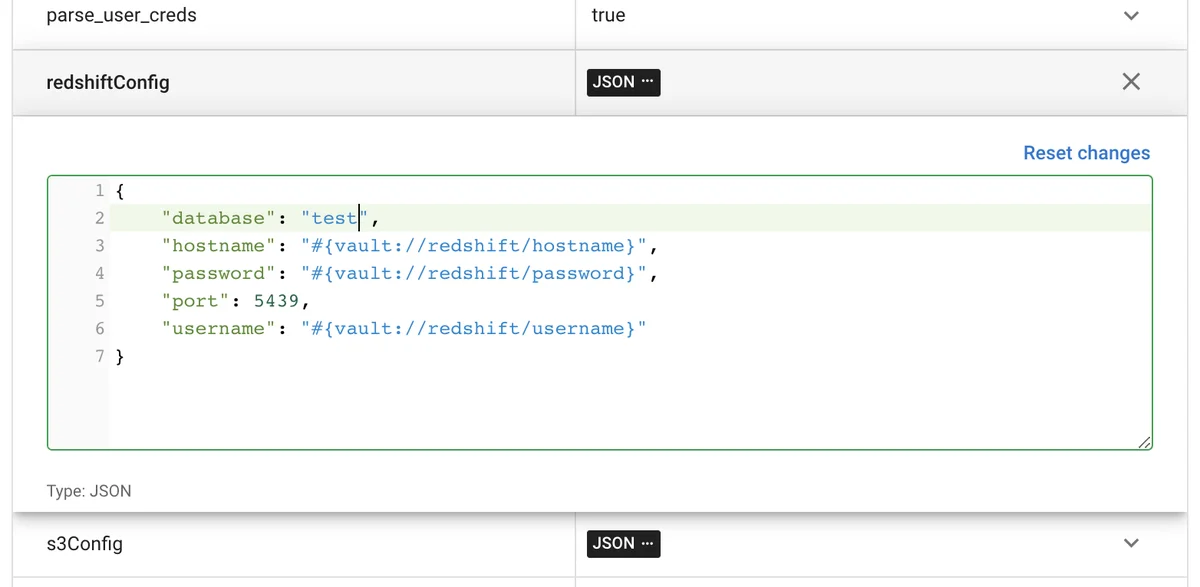1200x587 pixels.
Task: Click the true value of parse_user_creds
Action: (x=608, y=16)
